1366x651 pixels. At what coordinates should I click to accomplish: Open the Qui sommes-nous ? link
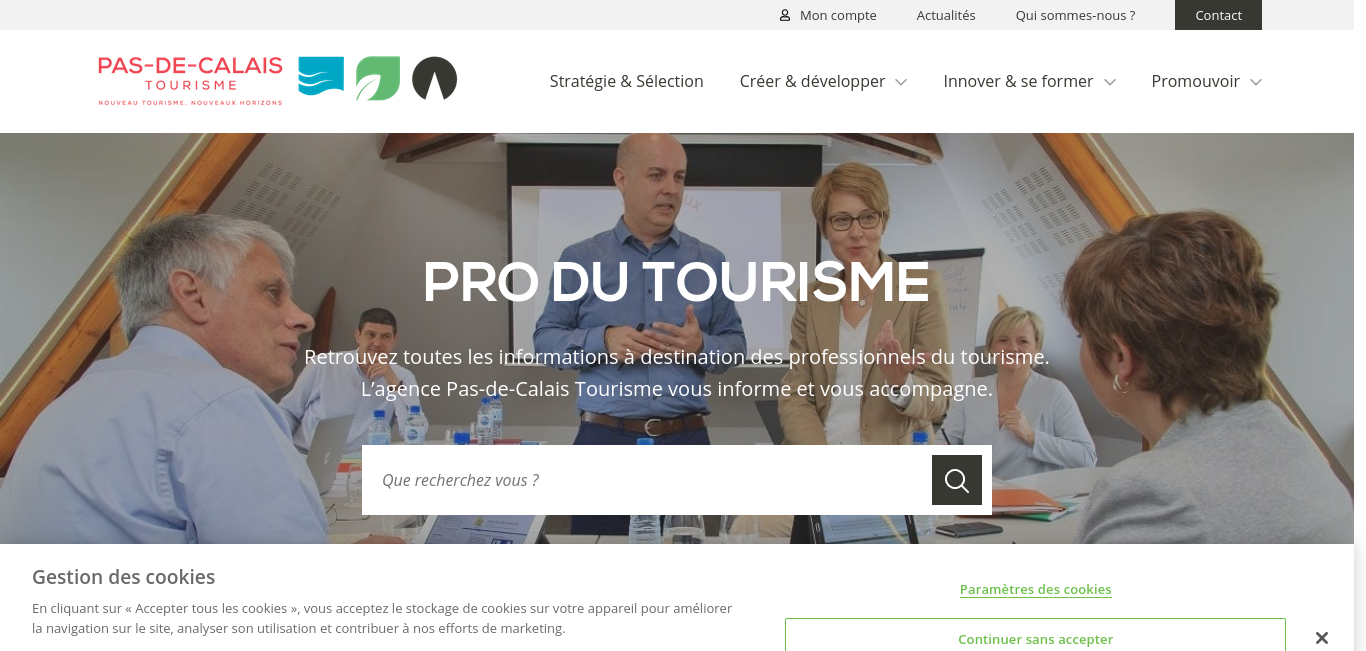click(x=1075, y=15)
